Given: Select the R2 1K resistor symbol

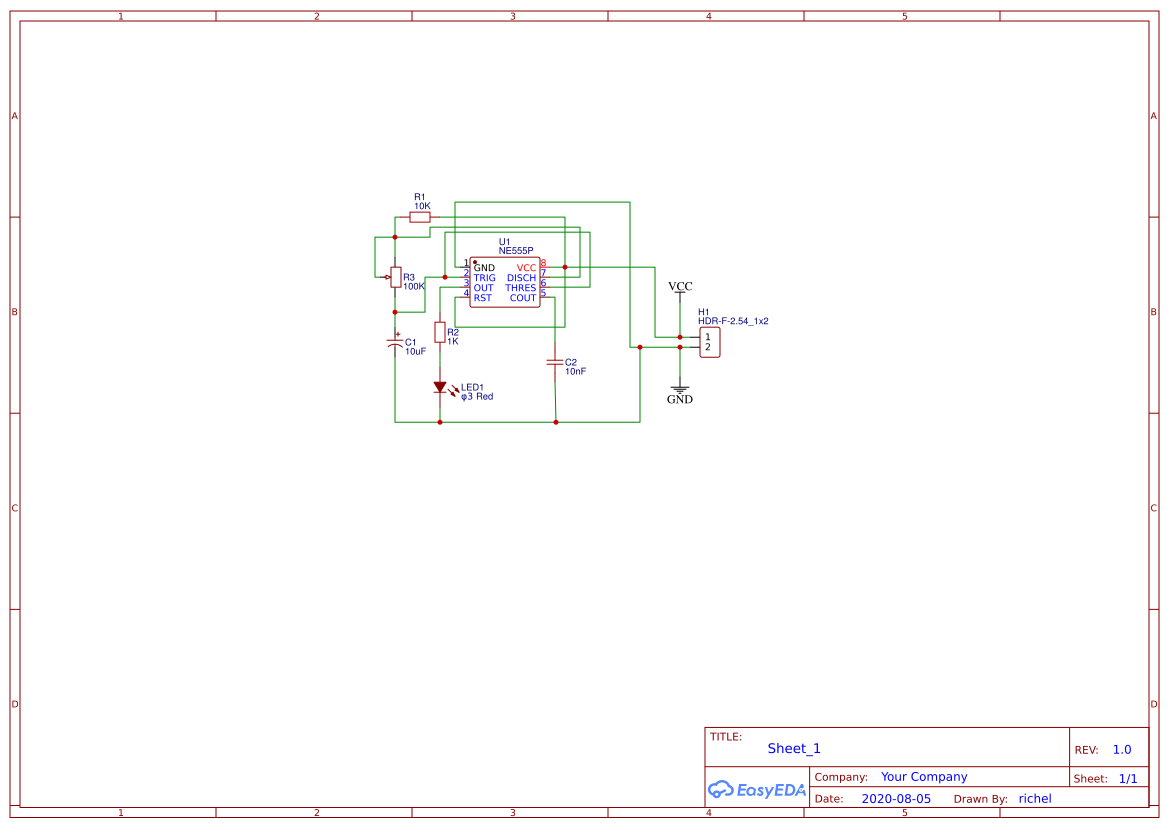Looking at the screenshot, I should (441, 333).
